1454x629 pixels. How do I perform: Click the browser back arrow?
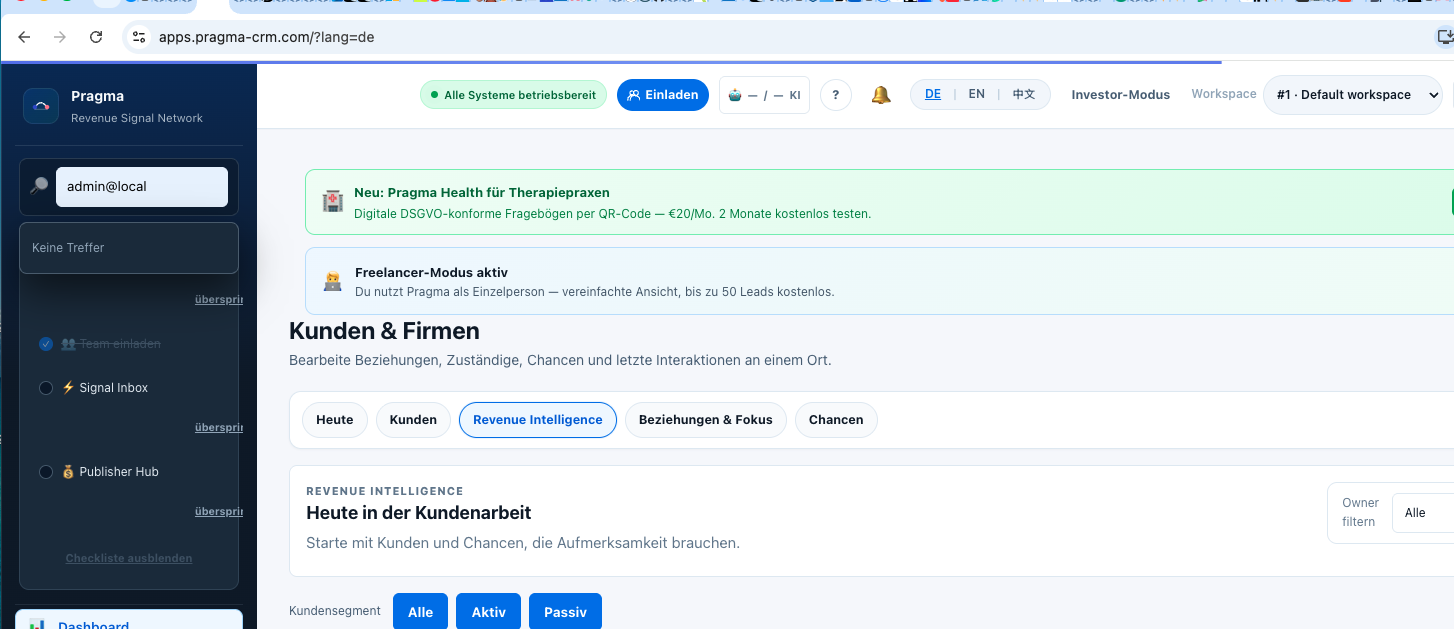click(x=24, y=37)
